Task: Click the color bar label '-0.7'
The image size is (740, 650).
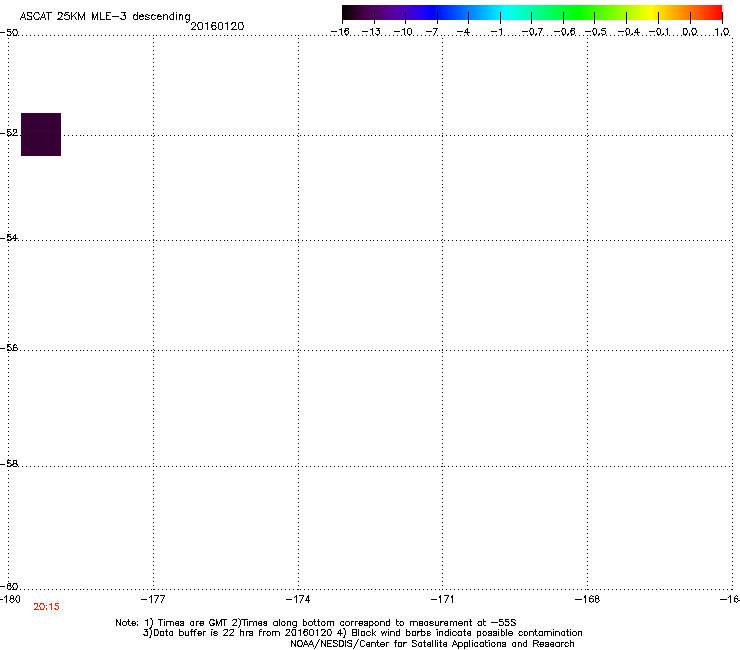Action: pyautogui.click(x=532, y=32)
